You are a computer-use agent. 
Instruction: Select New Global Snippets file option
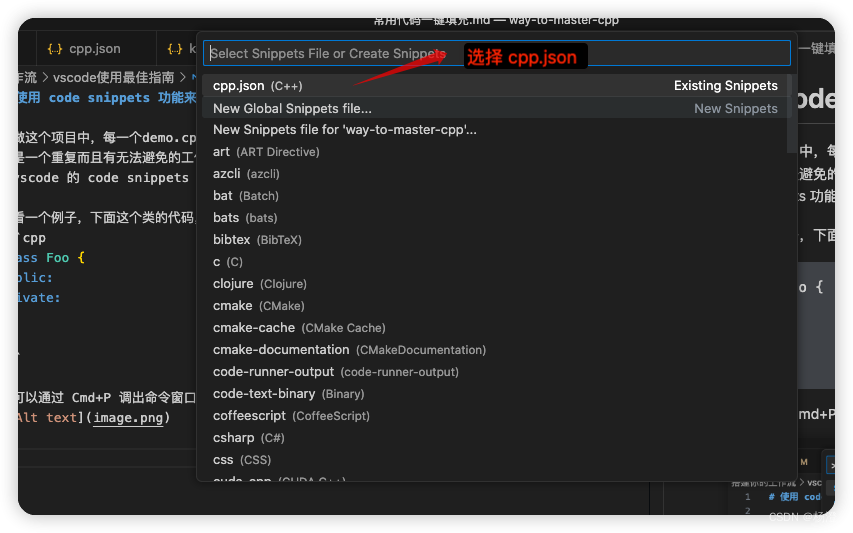(x=494, y=108)
